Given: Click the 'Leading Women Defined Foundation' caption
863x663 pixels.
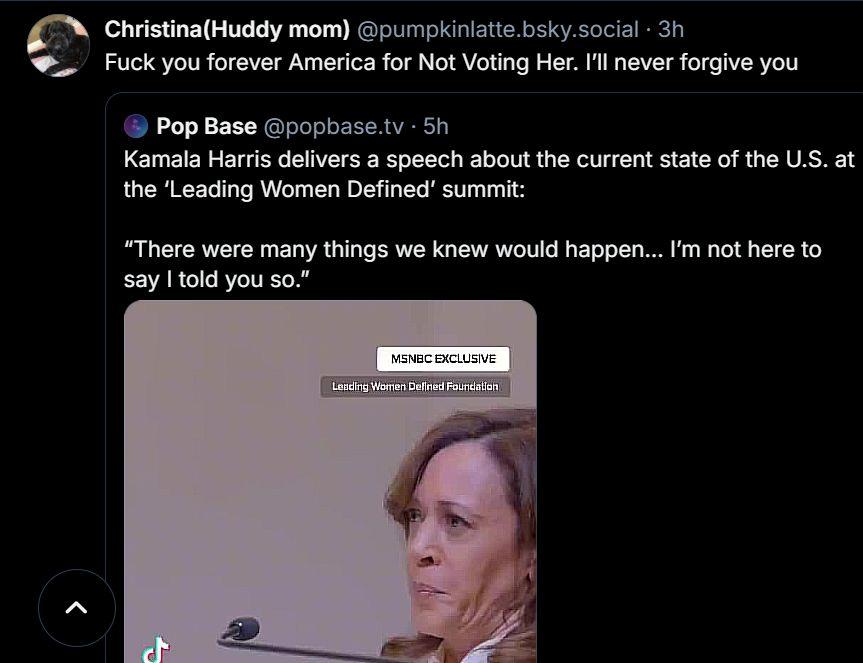Looking at the screenshot, I should [x=415, y=386].
